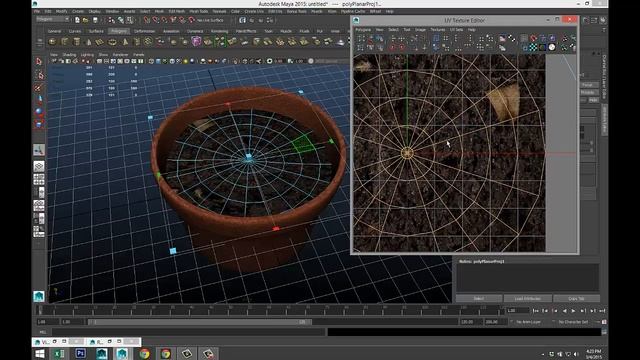Open Excel from the taskbar
Image resolution: width=640 pixels, height=360 pixels.
click(x=59, y=353)
